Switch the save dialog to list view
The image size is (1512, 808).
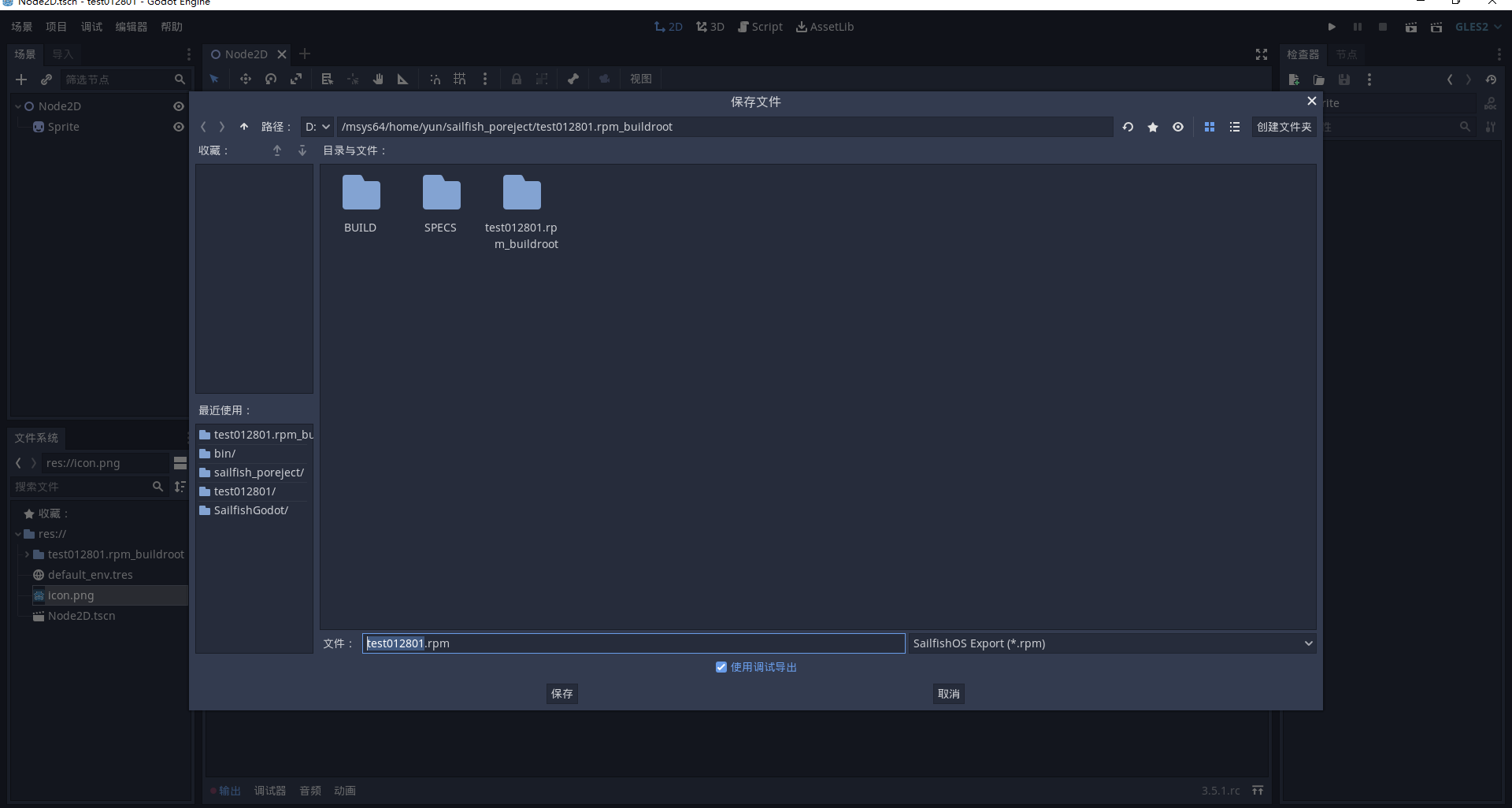click(1235, 127)
